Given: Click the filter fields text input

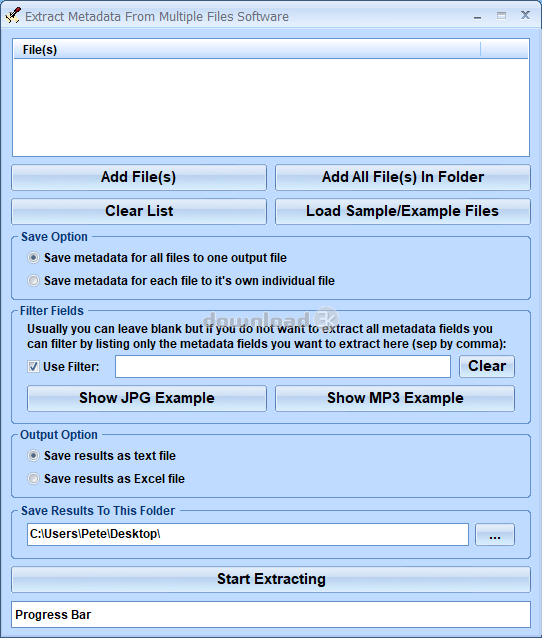Looking at the screenshot, I should click(x=283, y=366).
